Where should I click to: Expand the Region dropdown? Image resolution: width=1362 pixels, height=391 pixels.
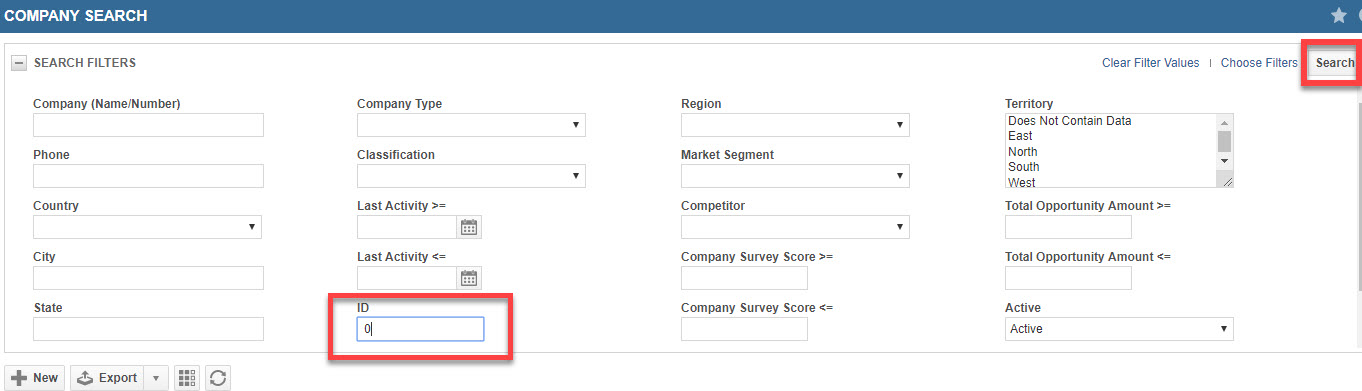point(795,125)
